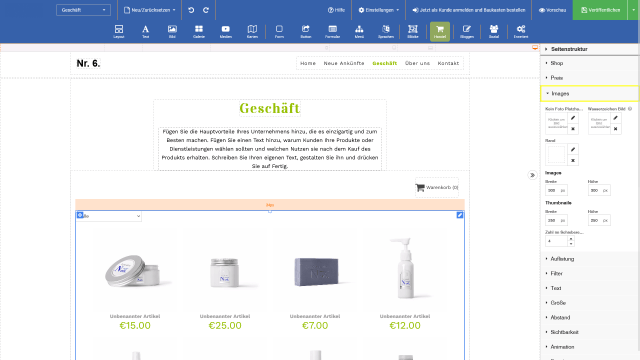Screen dimensions: 640x360
Task: Remove the Wasserzeichen Bild image
Action: tap(616, 129)
